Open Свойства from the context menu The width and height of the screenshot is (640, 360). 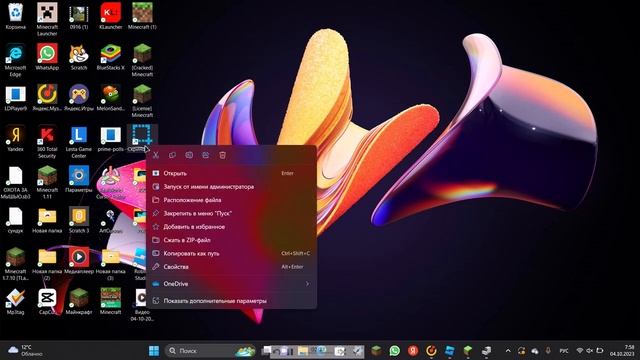pos(231,267)
